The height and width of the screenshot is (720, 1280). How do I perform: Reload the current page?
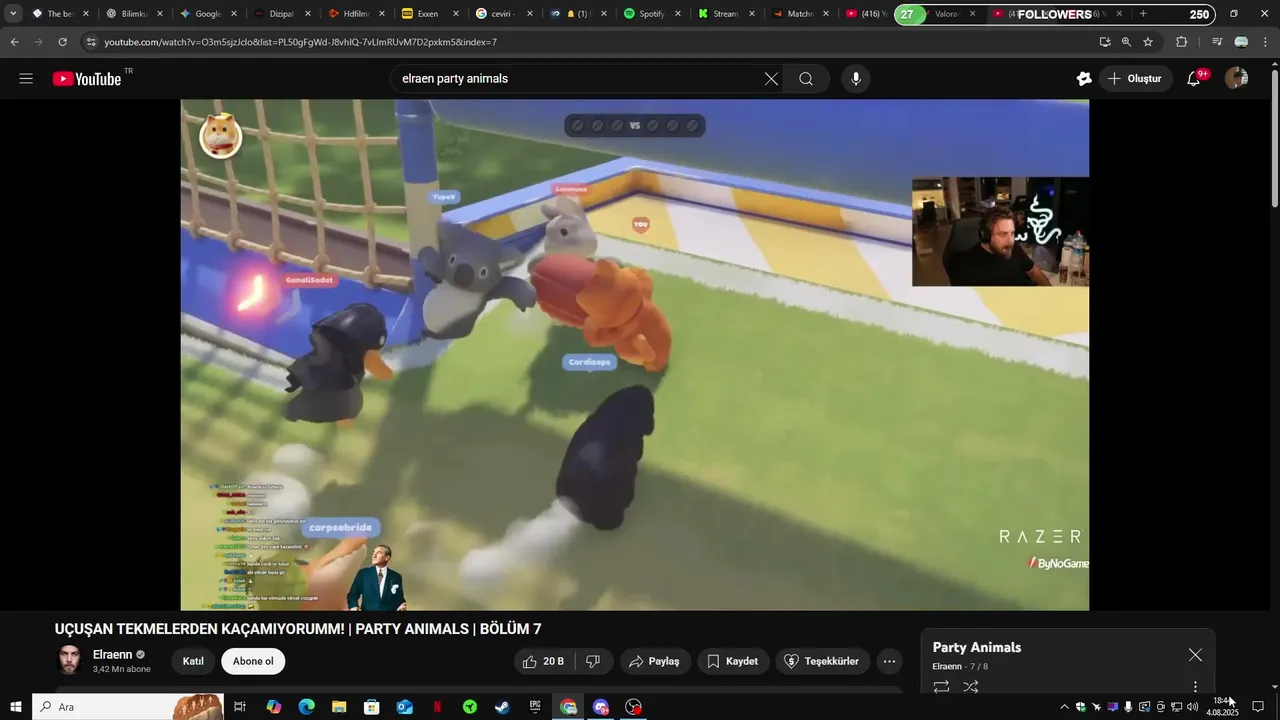point(63,42)
